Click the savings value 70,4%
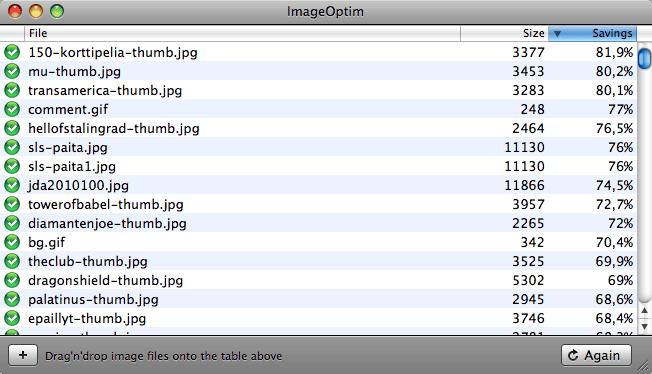Image resolution: width=652 pixels, height=374 pixels. click(614, 242)
